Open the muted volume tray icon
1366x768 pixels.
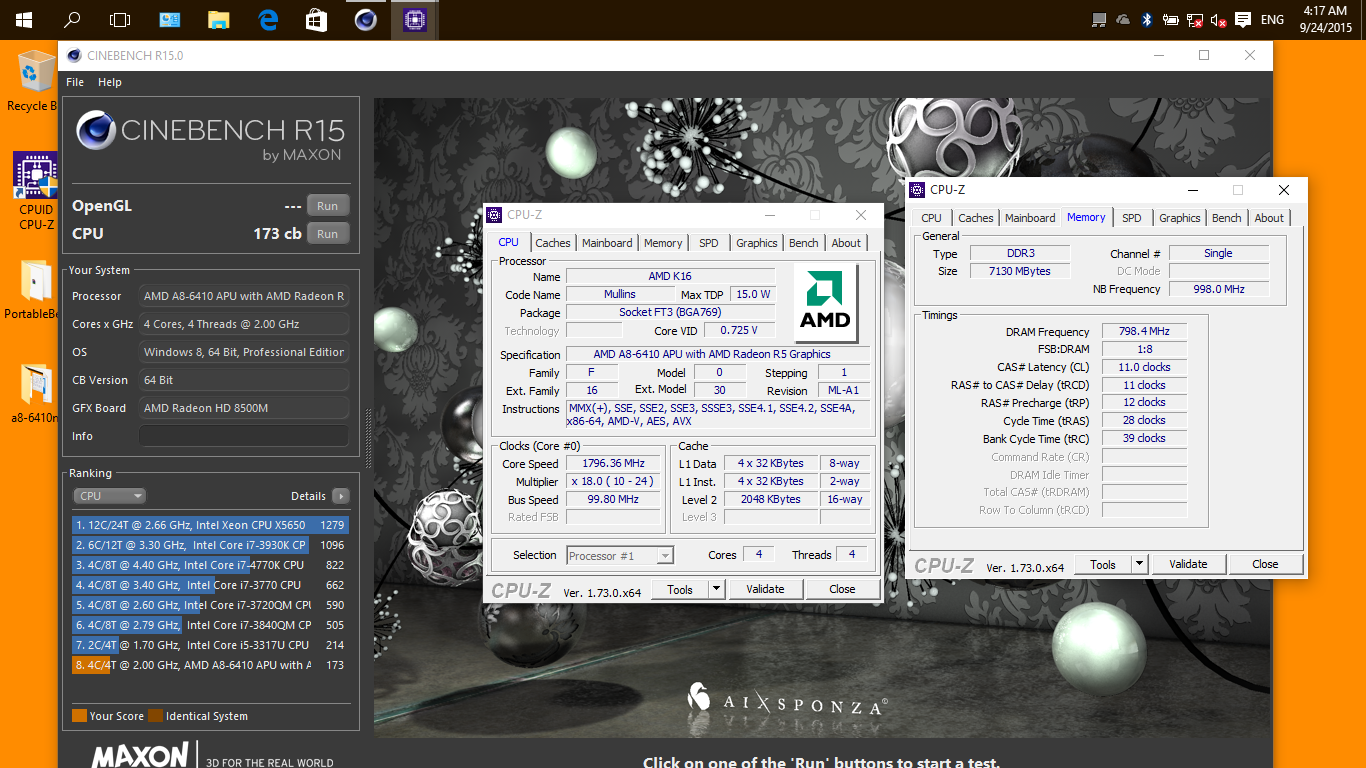coord(1219,20)
